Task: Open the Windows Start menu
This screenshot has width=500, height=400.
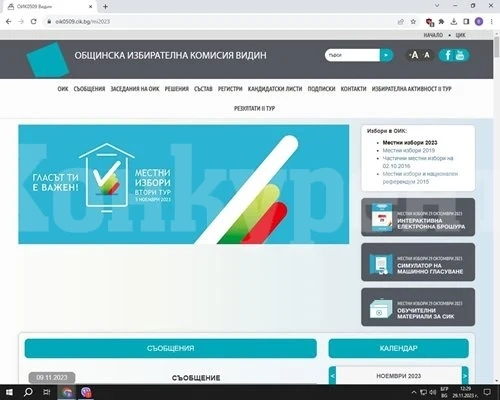Action: (9, 392)
